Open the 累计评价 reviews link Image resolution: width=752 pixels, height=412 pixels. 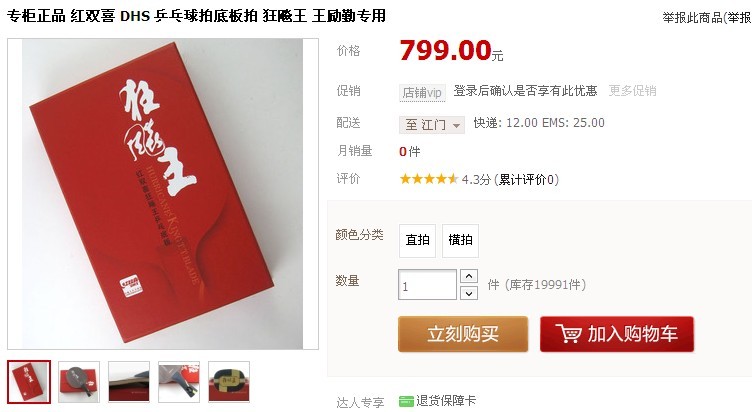click(526, 180)
